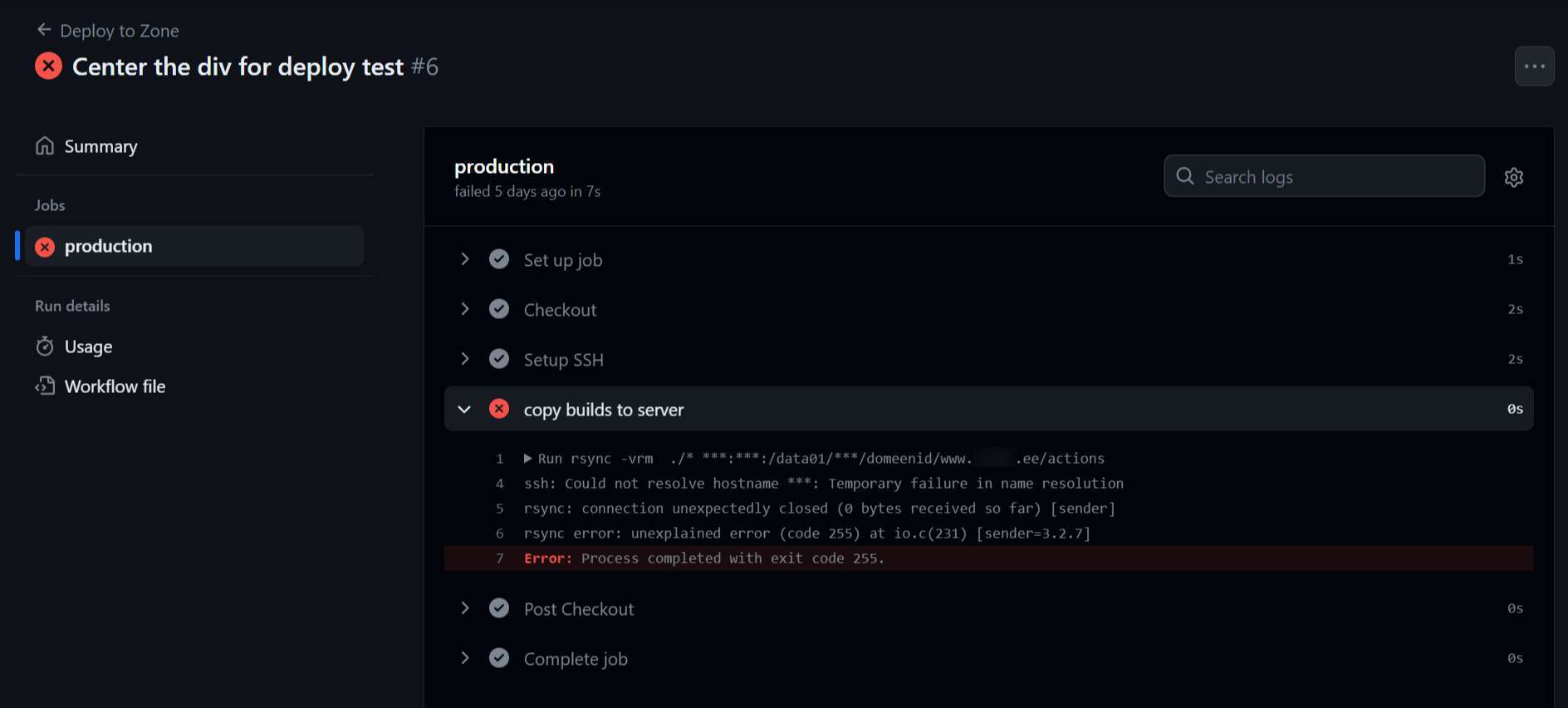This screenshot has height=708, width=1568.
Task: Expand the Setup SSH step
Action: 465,359
